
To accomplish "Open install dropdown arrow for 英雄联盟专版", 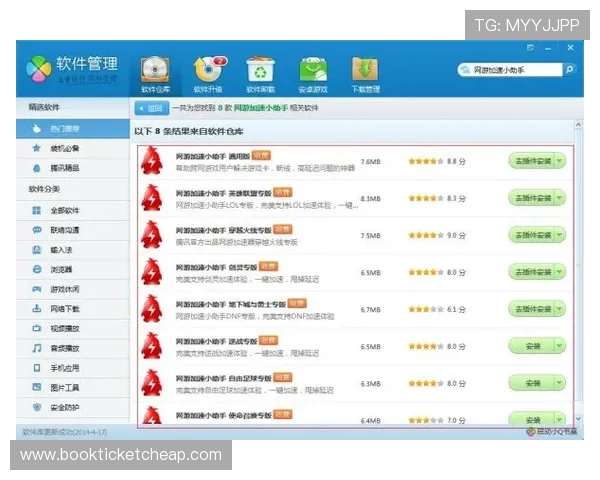I will pos(559,198).
